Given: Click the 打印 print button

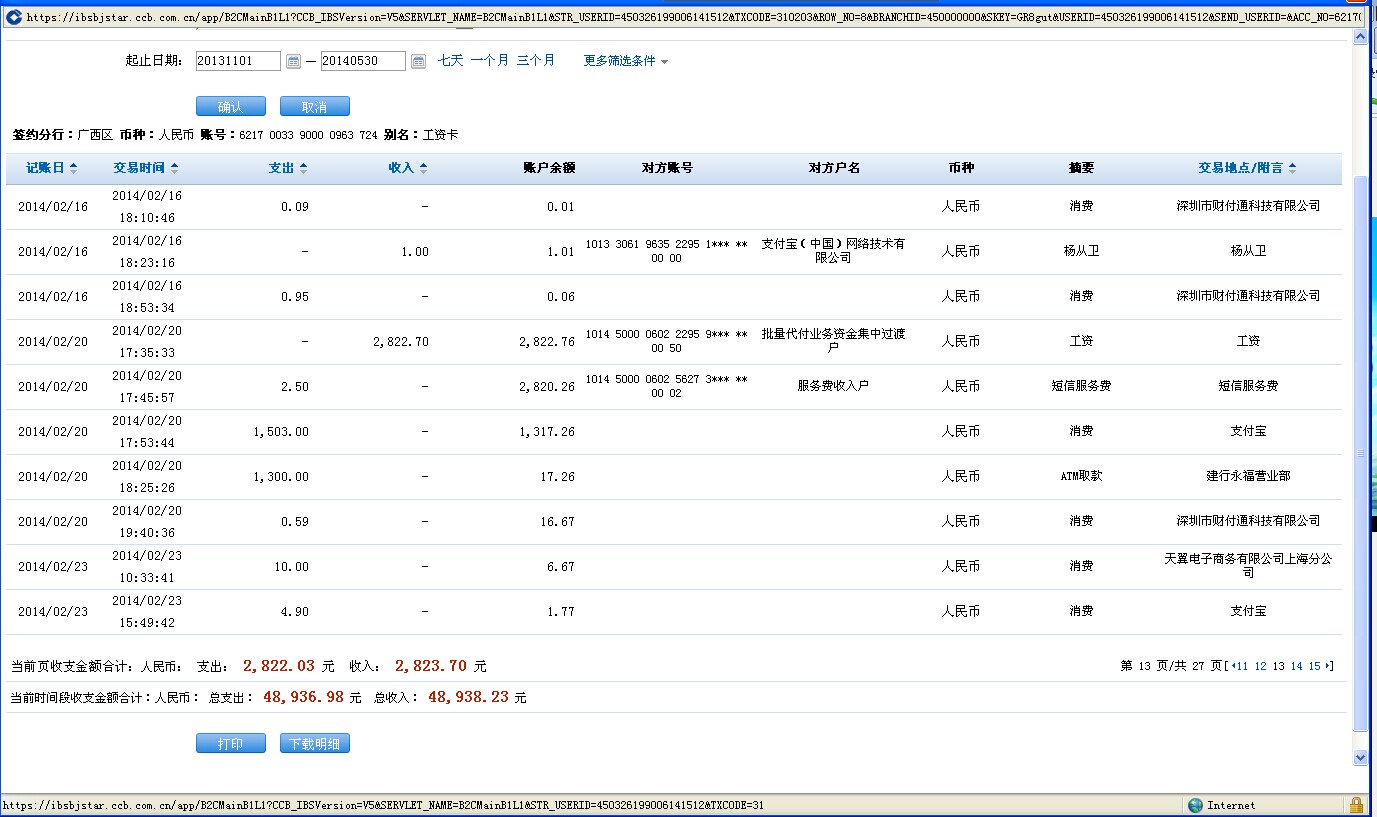Looking at the screenshot, I should tap(231, 744).
